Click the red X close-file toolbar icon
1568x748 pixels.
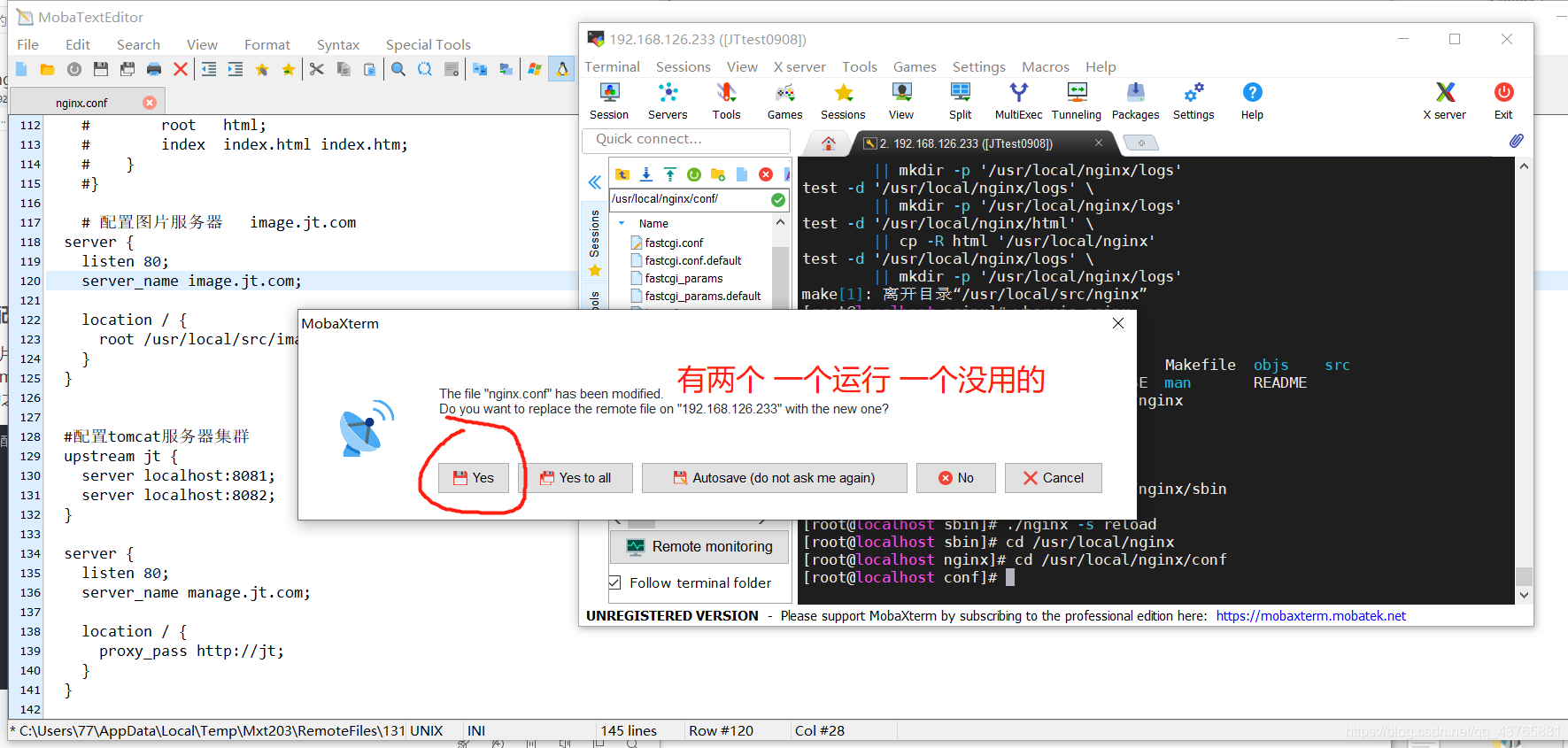tap(181, 69)
